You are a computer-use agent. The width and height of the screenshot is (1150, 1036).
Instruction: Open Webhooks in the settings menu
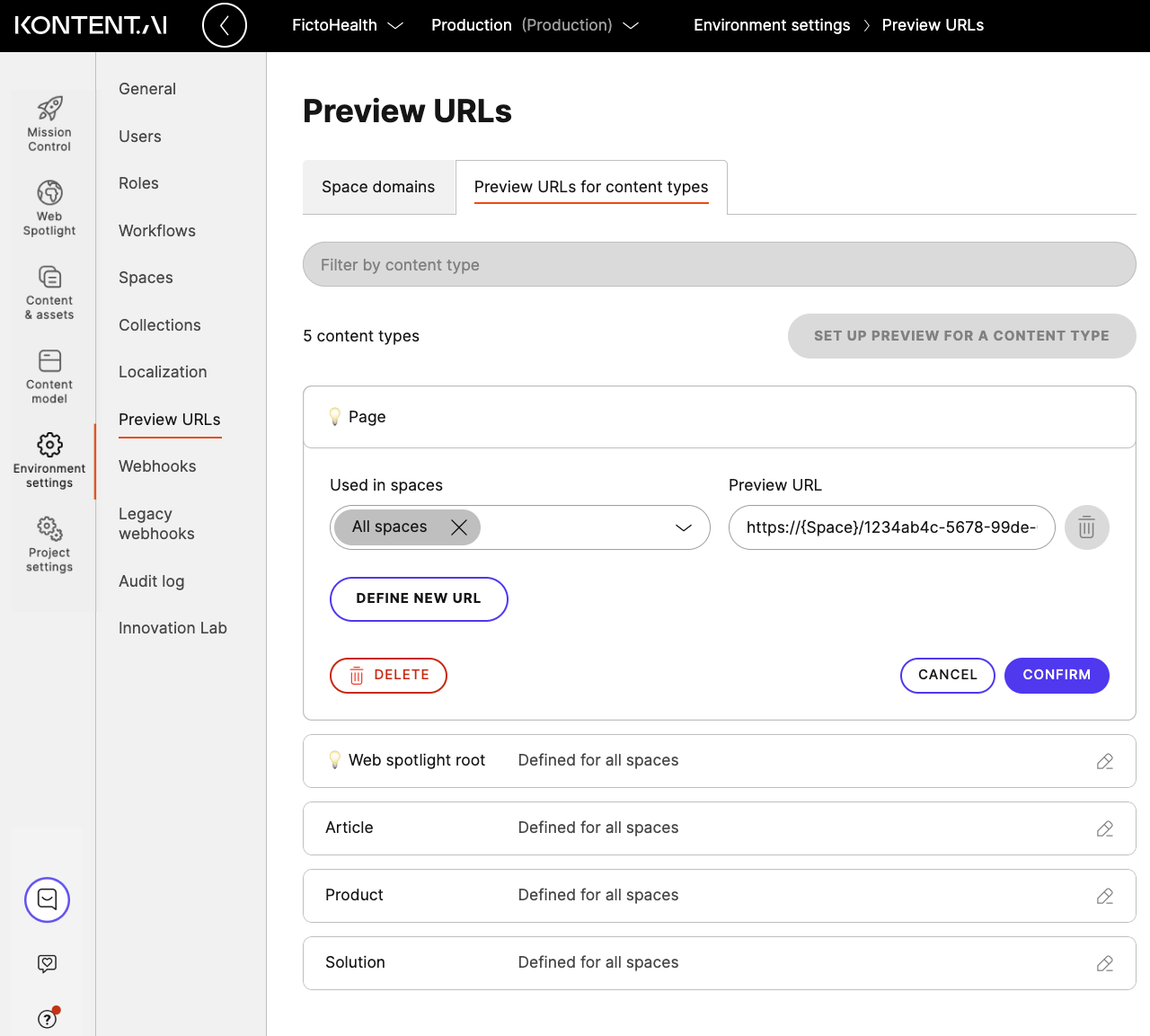click(x=157, y=465)
